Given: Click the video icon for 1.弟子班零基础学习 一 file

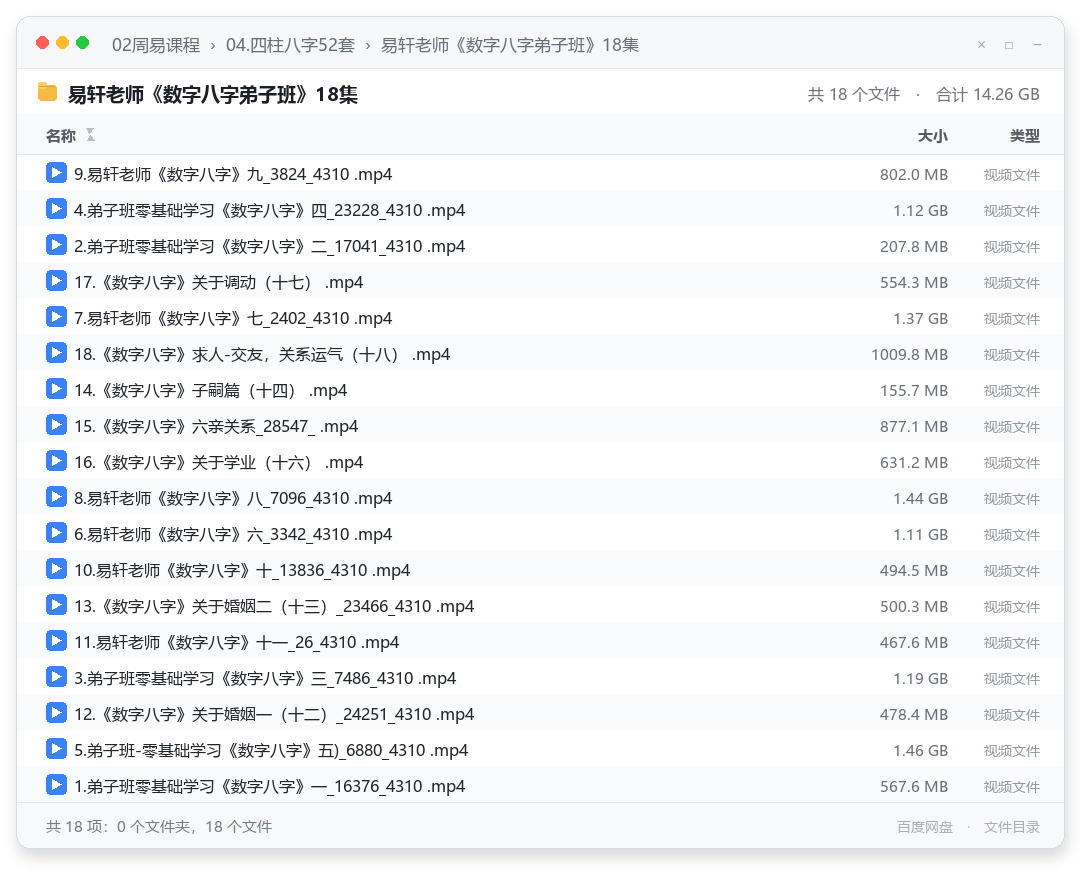Looking at the screenshot, I should pos(56,785).
